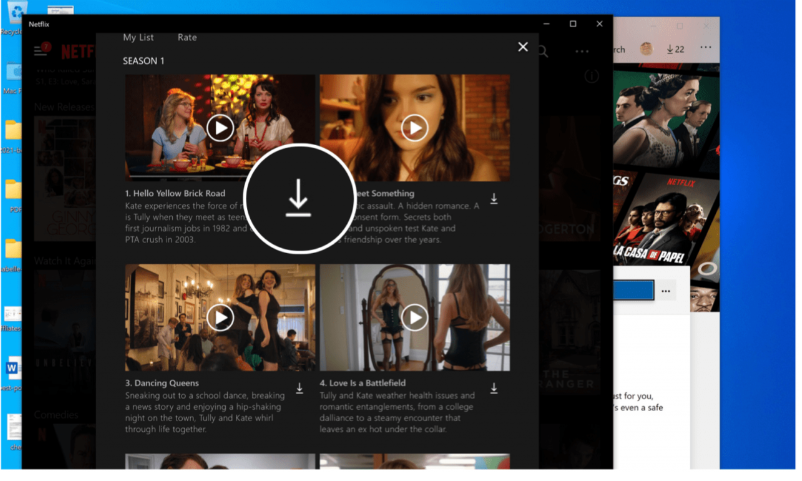This screenshot has height=481, width=802.
Task: Open The Crown poster in back window
Action: [665, 119]
